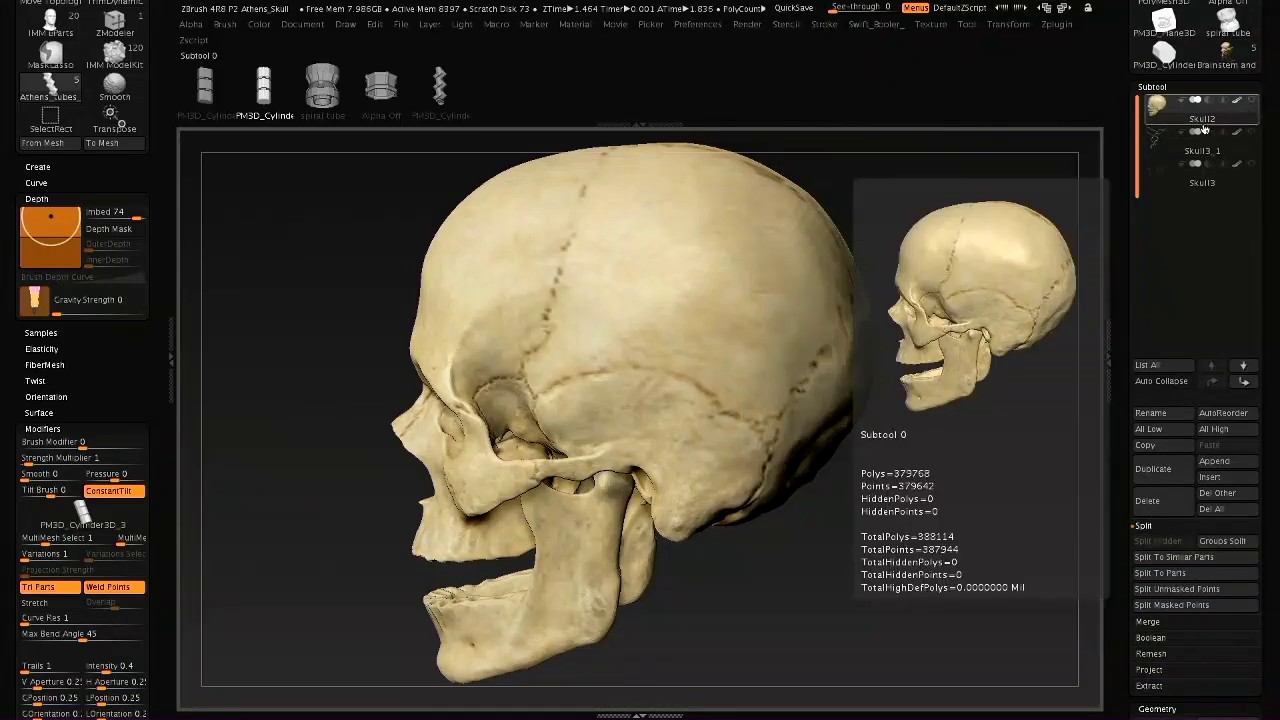The height and width of the screenshot is (720, 1280).
Task: Expand the Samples section
Action: pyautogui.click(x=41, y=333)
